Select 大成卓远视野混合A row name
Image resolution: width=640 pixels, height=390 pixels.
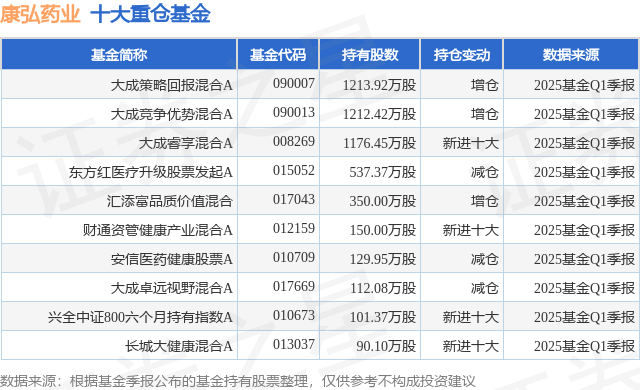click(x=171, y=288)
